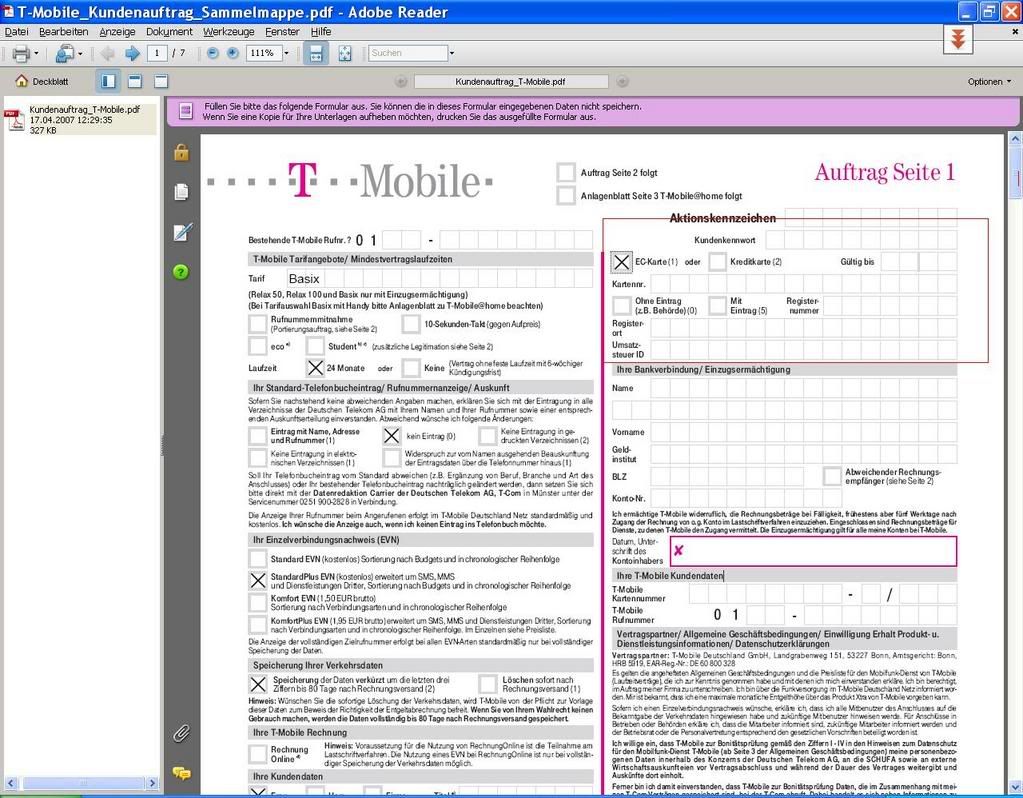Select the top-panel layout view icon
This screenshot has height=798, width=1023.
tap(135, 81)
